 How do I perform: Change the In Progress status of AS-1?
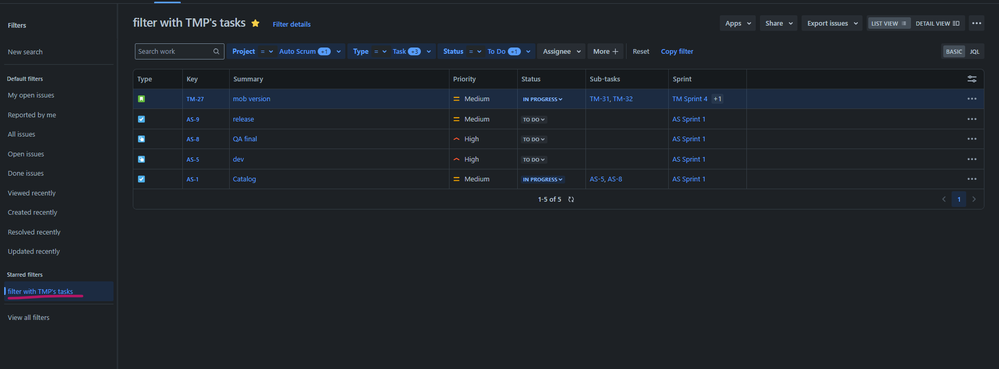(543, 180)
